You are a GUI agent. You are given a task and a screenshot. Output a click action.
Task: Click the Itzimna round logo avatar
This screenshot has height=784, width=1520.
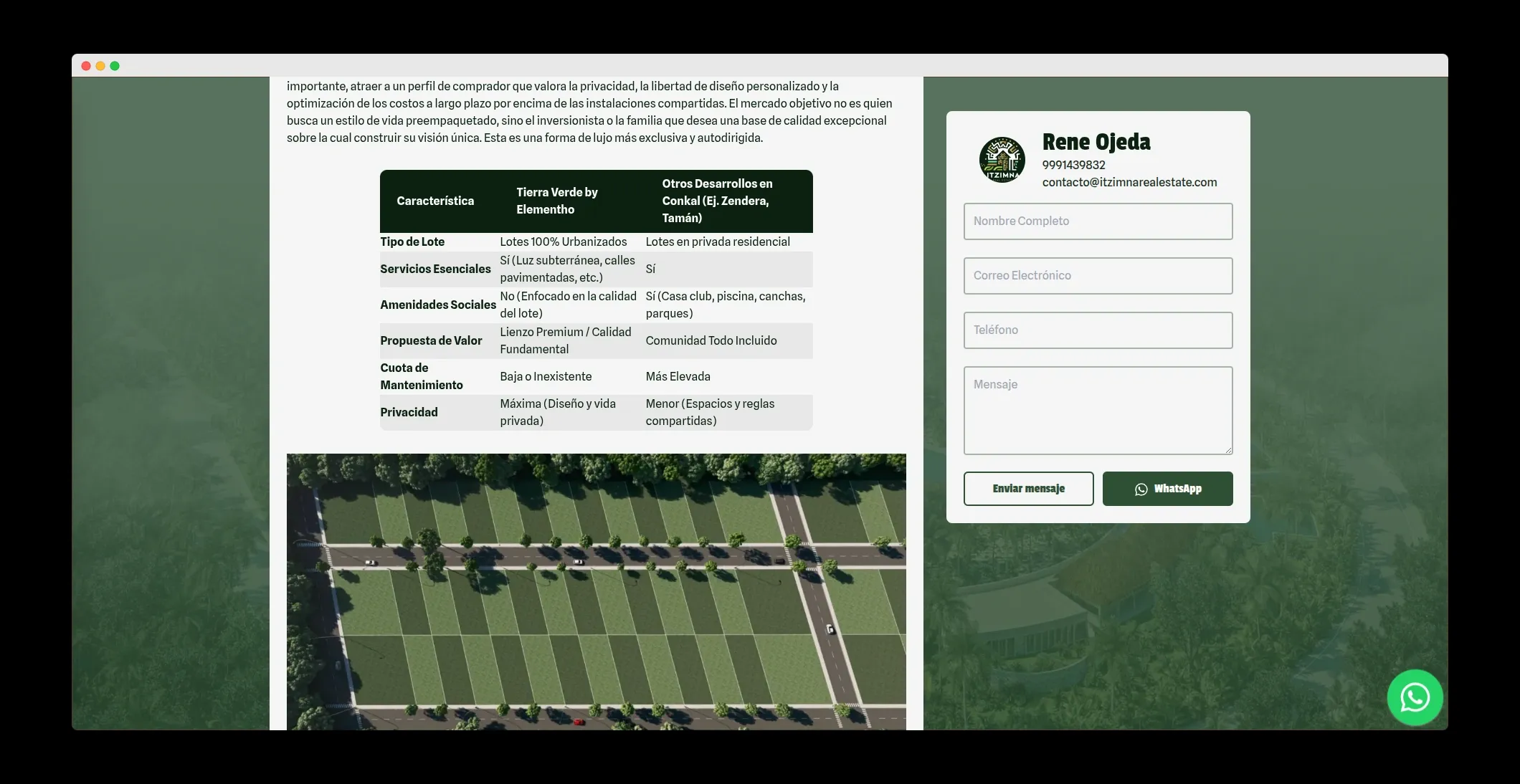(x=1002, y=160)
